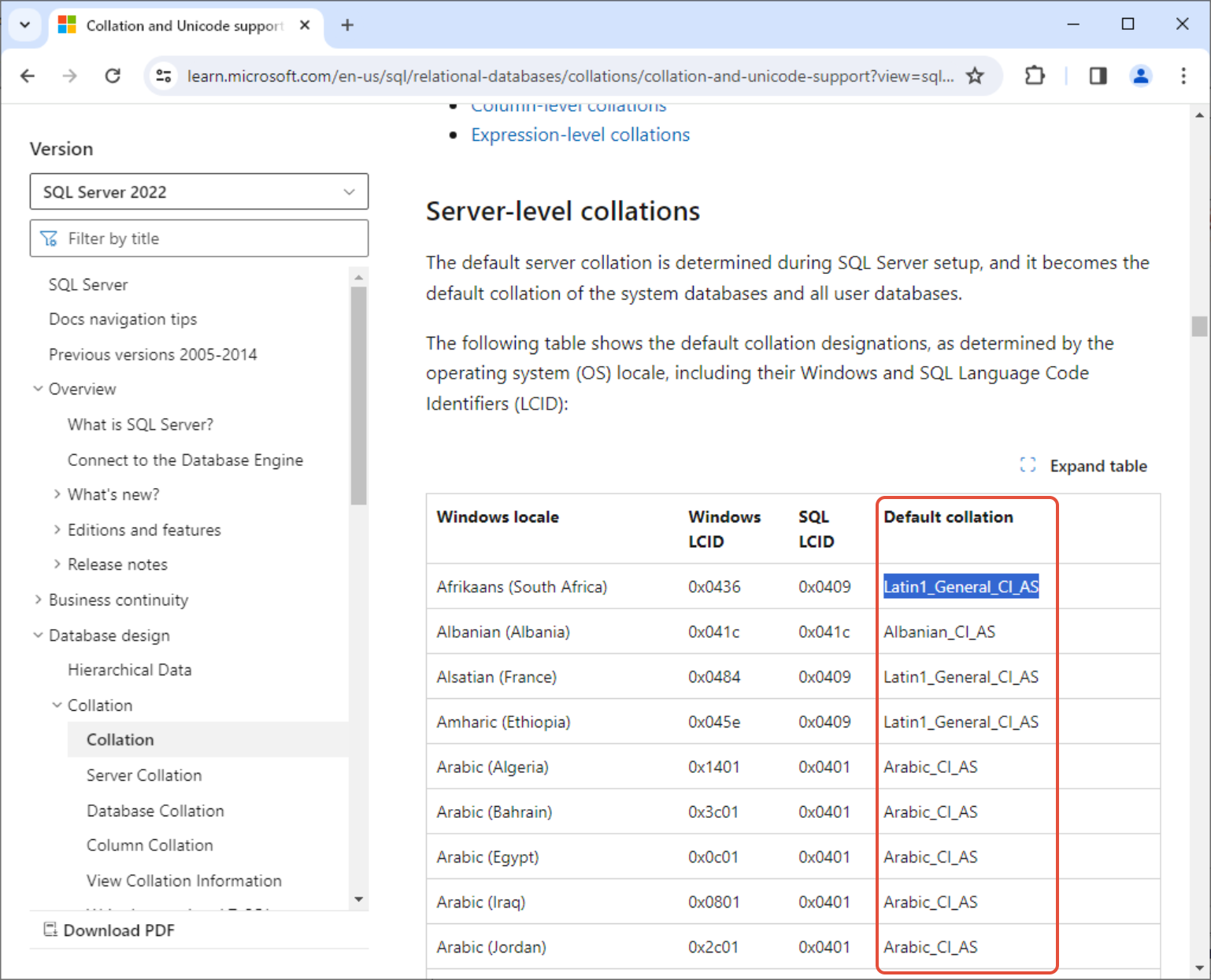This screenshot has height=980, width=1211.
Task: Open Docs navigation tips
Action: 123,319
